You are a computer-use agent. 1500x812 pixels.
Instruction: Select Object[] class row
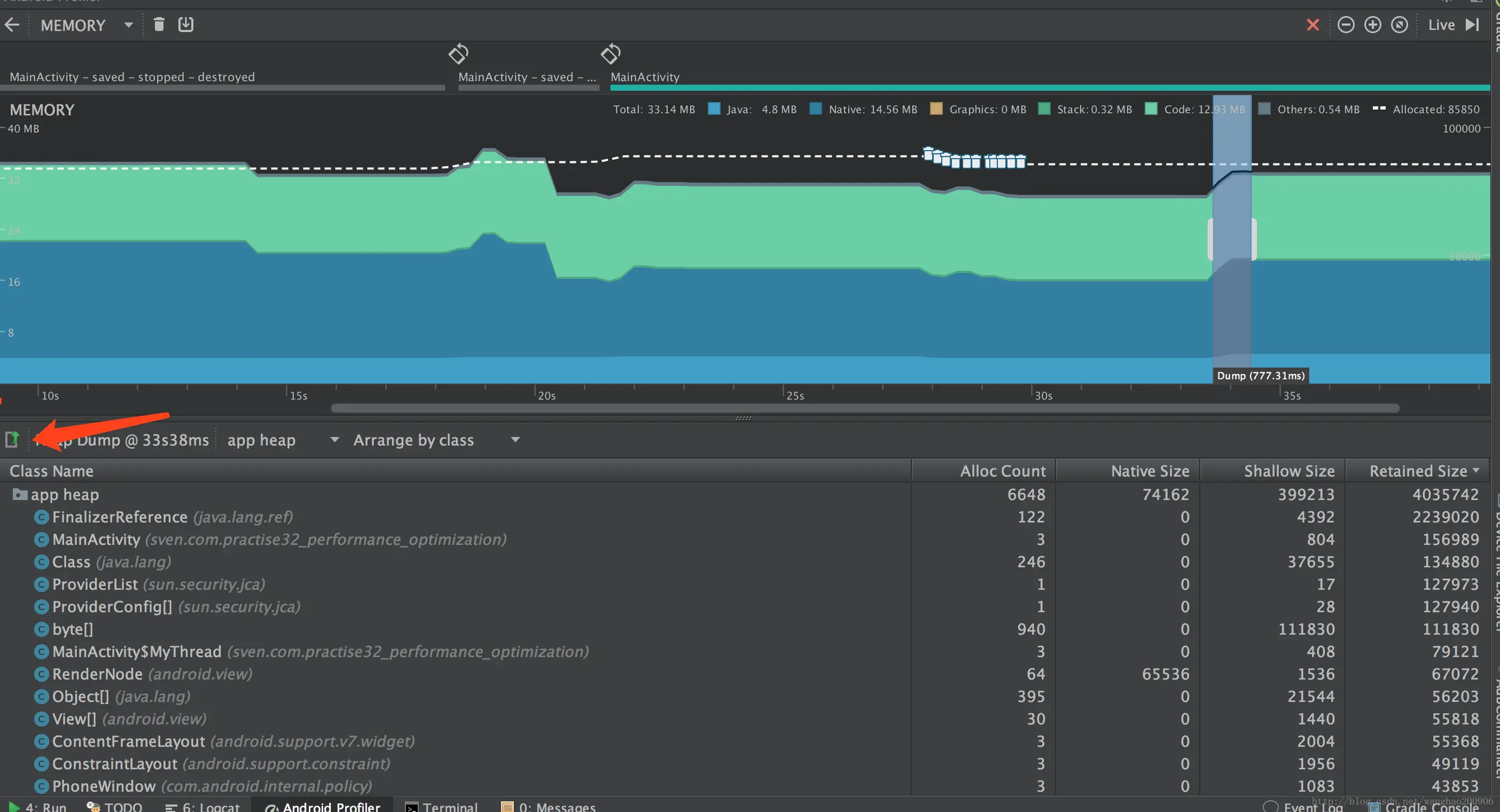745,696
